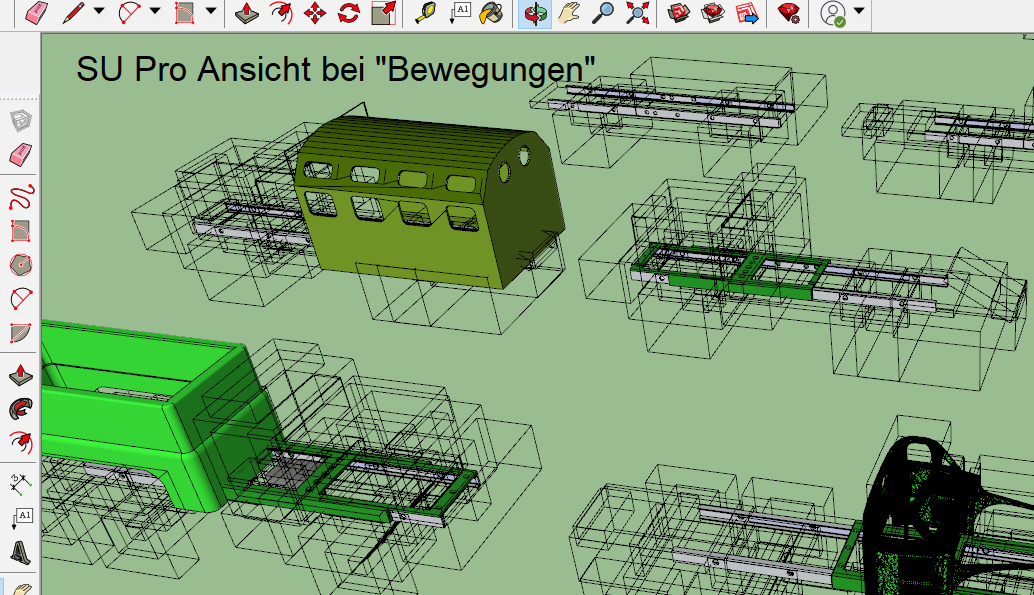Viewport: 1034px width, 595px height.
Task: Toggle the active Orbit tool
Action: (536, 13)
